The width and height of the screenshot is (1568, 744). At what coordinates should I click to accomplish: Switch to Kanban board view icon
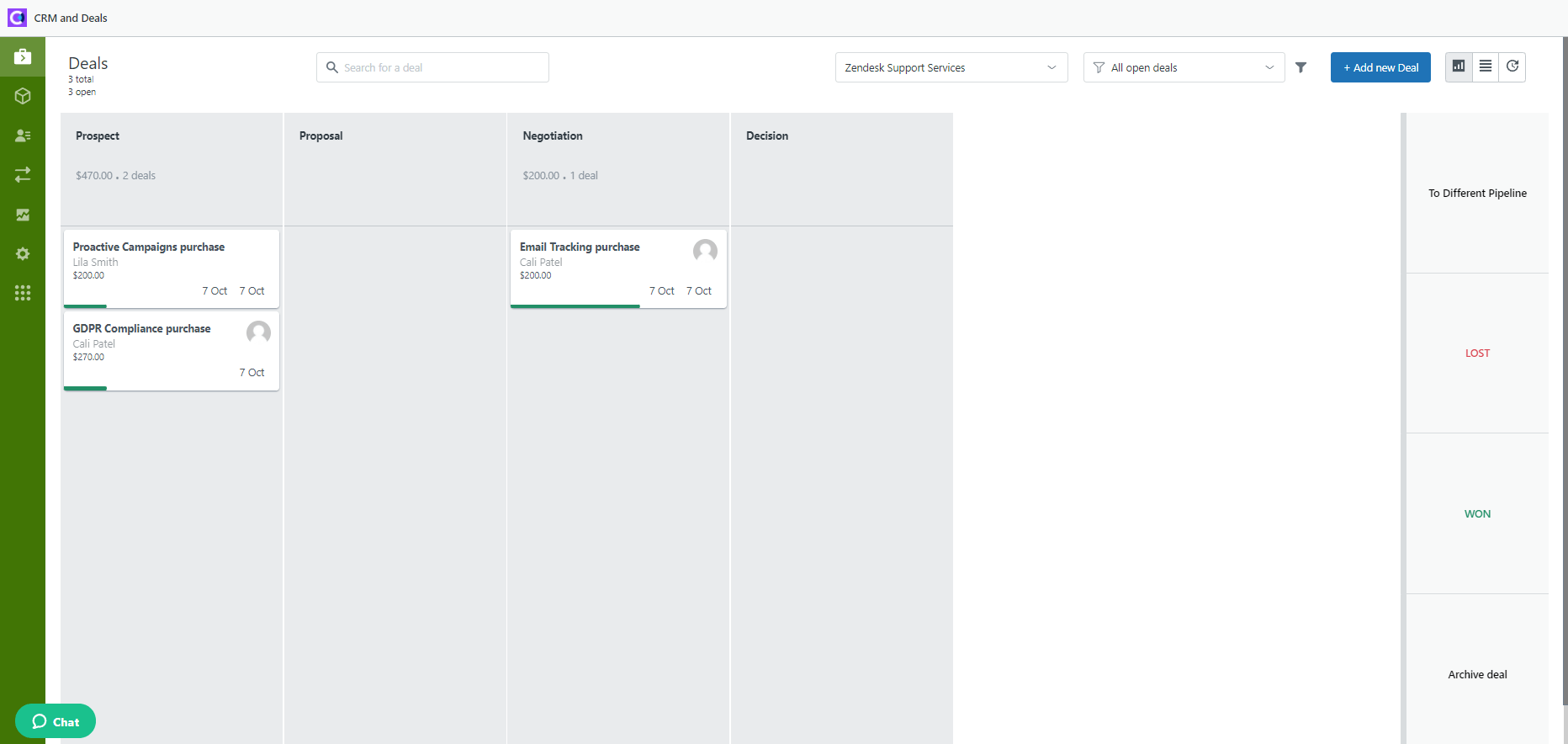1459,66
